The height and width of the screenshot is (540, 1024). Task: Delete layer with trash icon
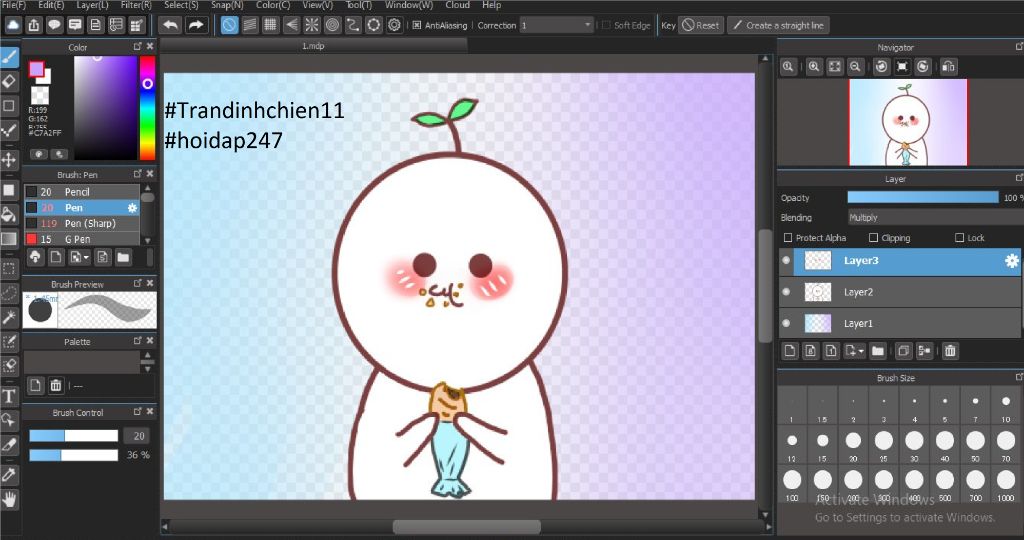(x=950, y=351)
